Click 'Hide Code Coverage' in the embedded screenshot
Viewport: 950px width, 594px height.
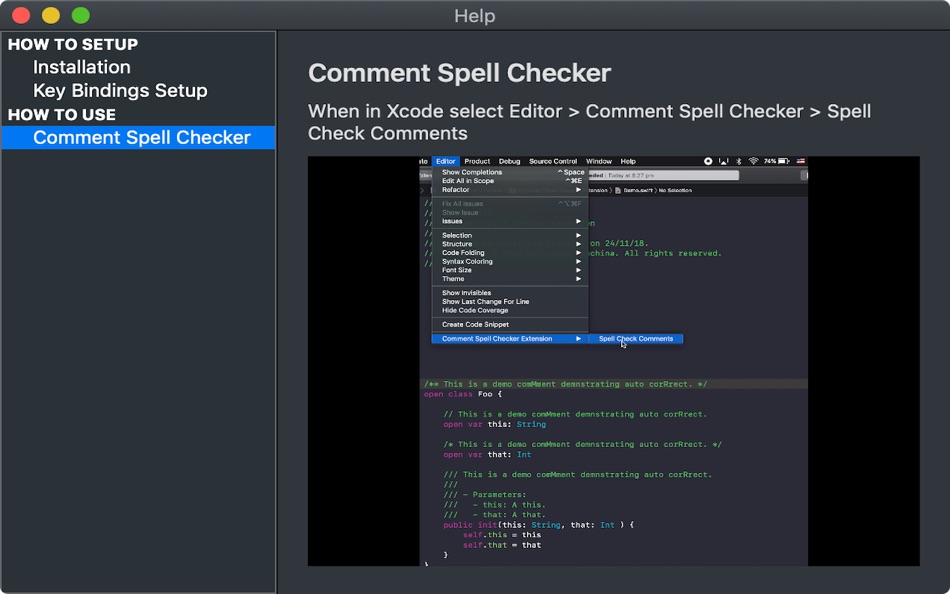[475, 310]
